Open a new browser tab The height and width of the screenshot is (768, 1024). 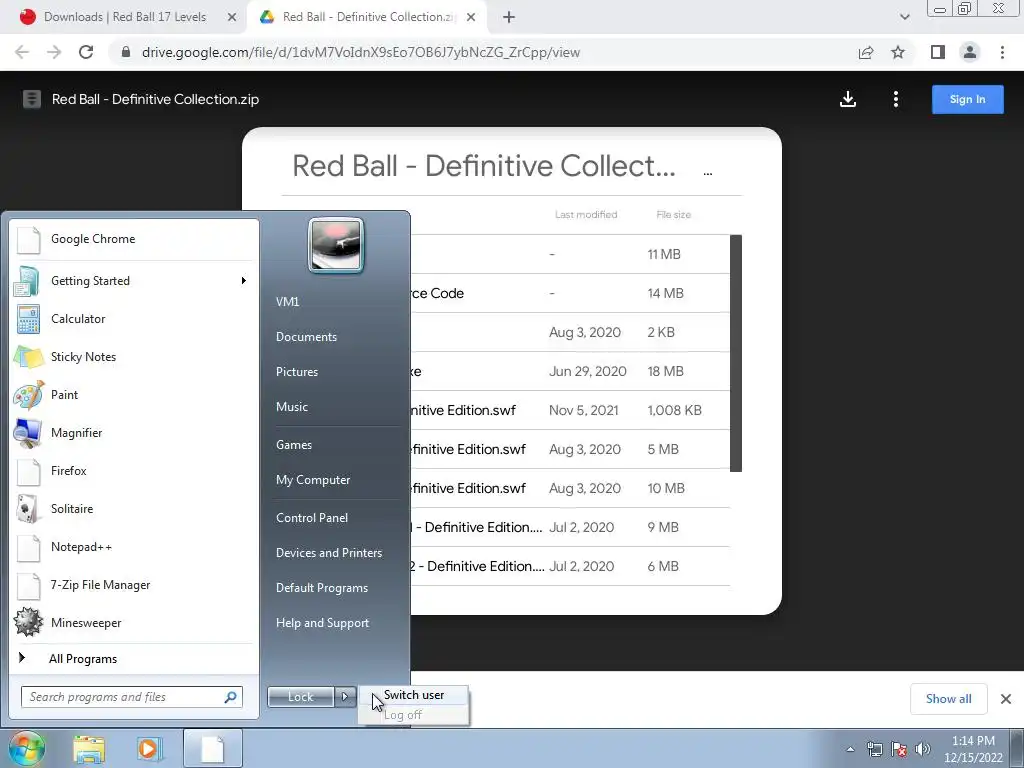509,18
